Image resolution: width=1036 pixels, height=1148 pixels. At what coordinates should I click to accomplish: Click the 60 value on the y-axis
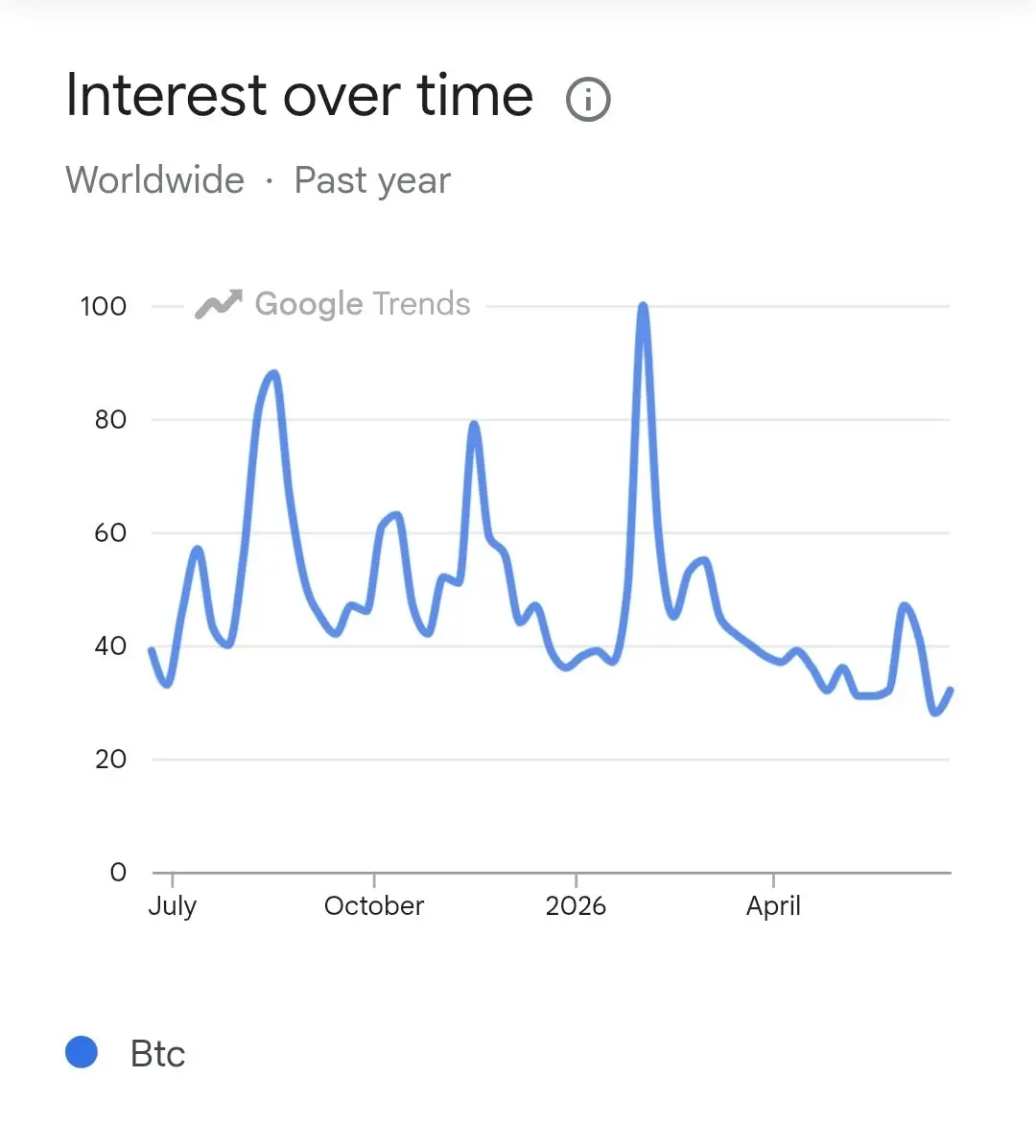point(109,532)
